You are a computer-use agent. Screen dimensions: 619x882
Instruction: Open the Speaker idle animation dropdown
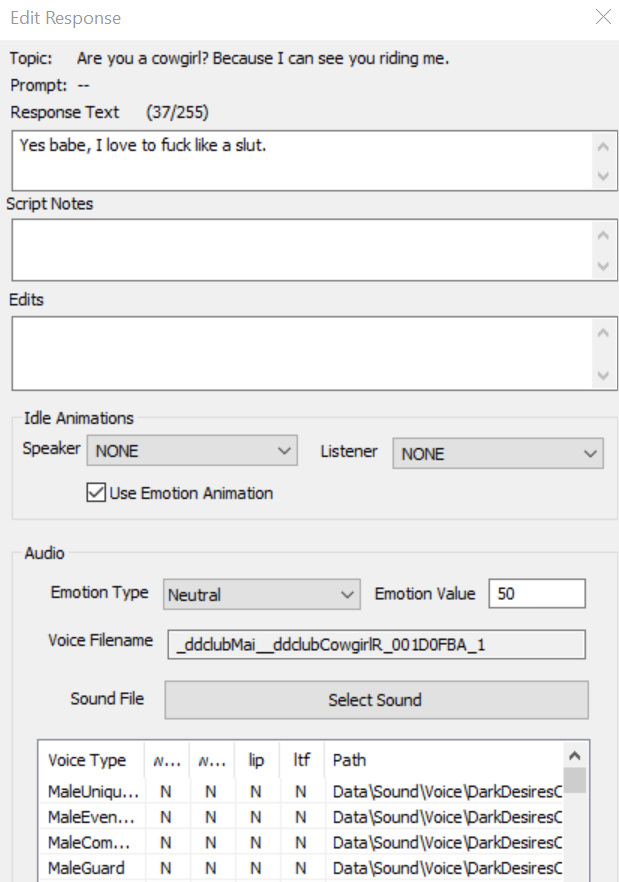pyautogui.click(x=192, y=451)
